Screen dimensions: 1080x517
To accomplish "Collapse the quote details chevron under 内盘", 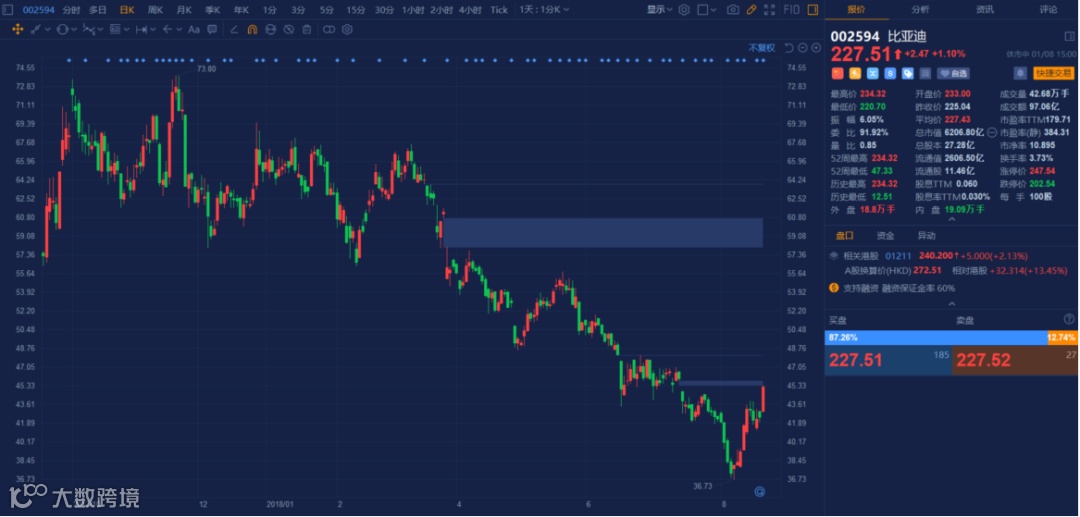I will click(x=952, y=220).
